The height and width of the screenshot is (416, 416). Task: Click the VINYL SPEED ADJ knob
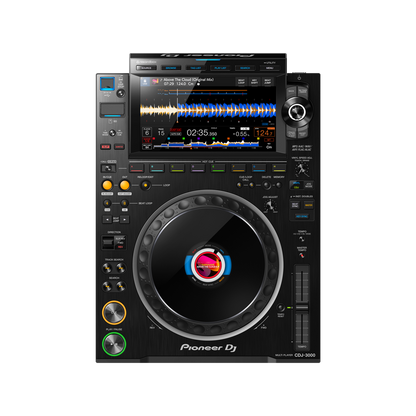point(302,170)
